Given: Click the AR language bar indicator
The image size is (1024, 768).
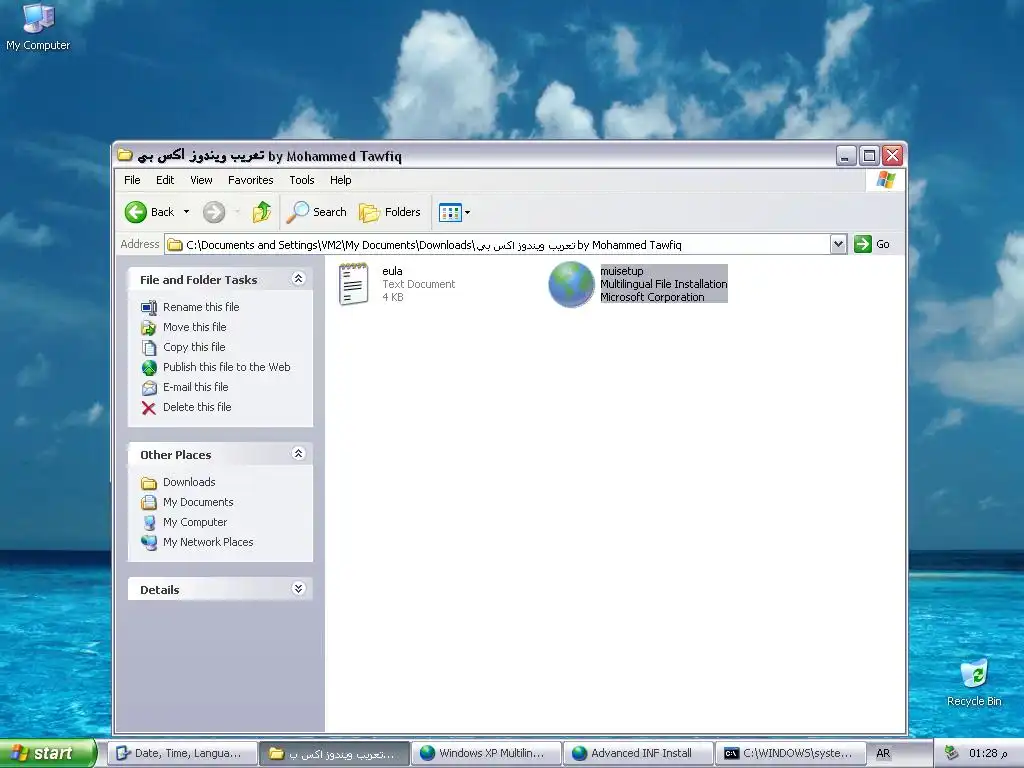Looking at the screenshot, I should (x=883, y=753).
